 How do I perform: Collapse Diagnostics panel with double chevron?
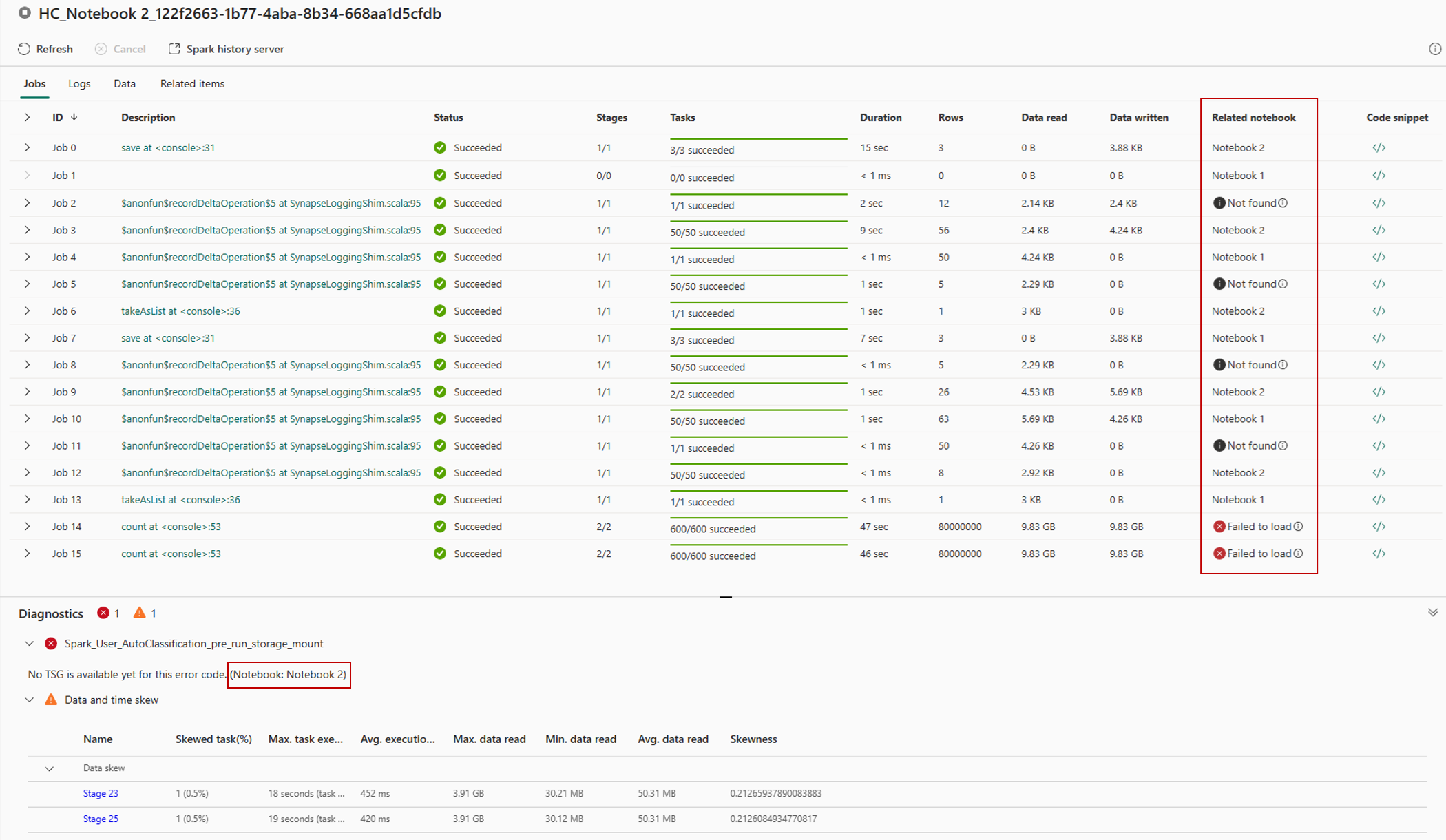tap(1432, 613)
